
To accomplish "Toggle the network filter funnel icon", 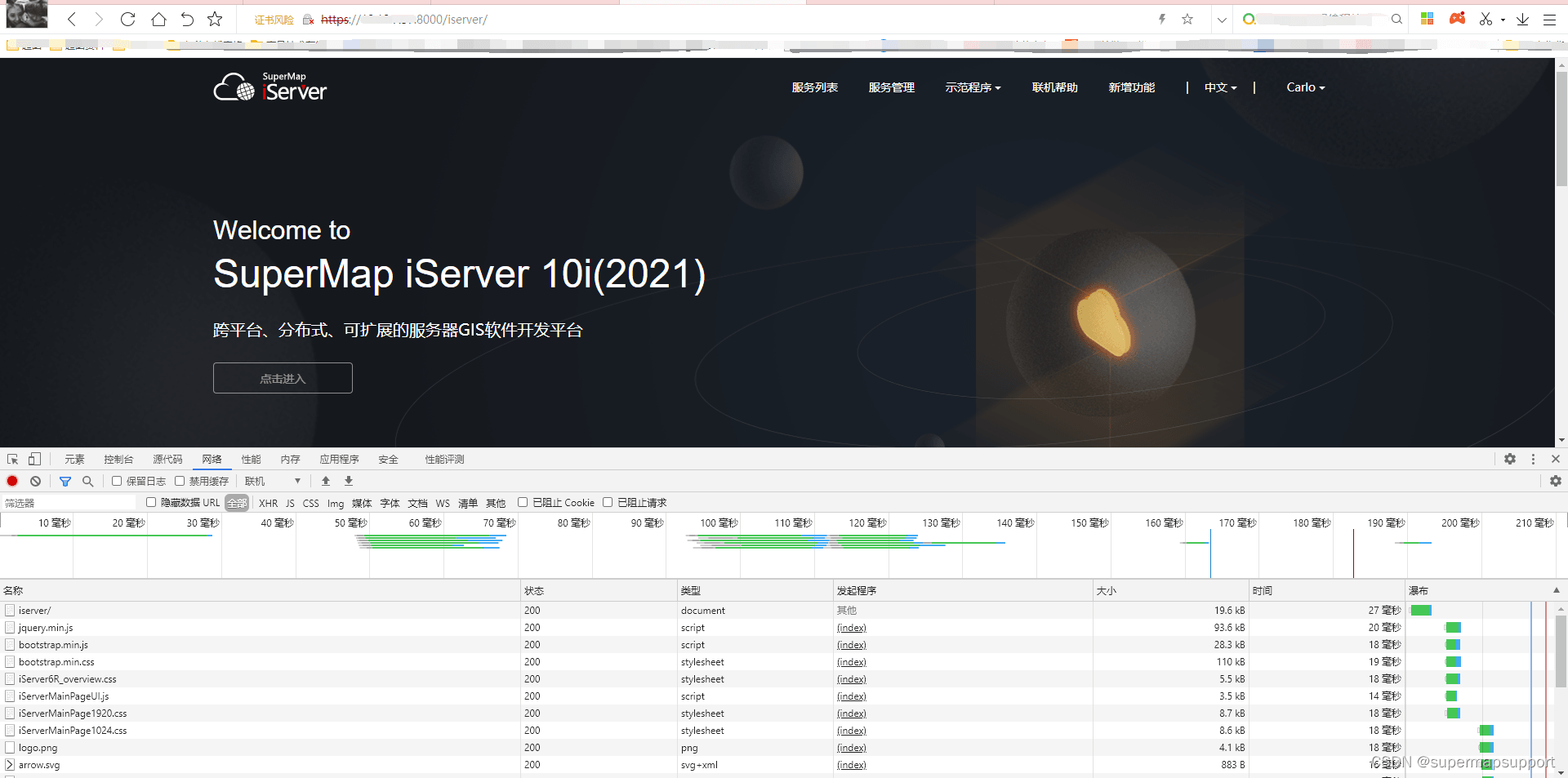I will 65,482.
